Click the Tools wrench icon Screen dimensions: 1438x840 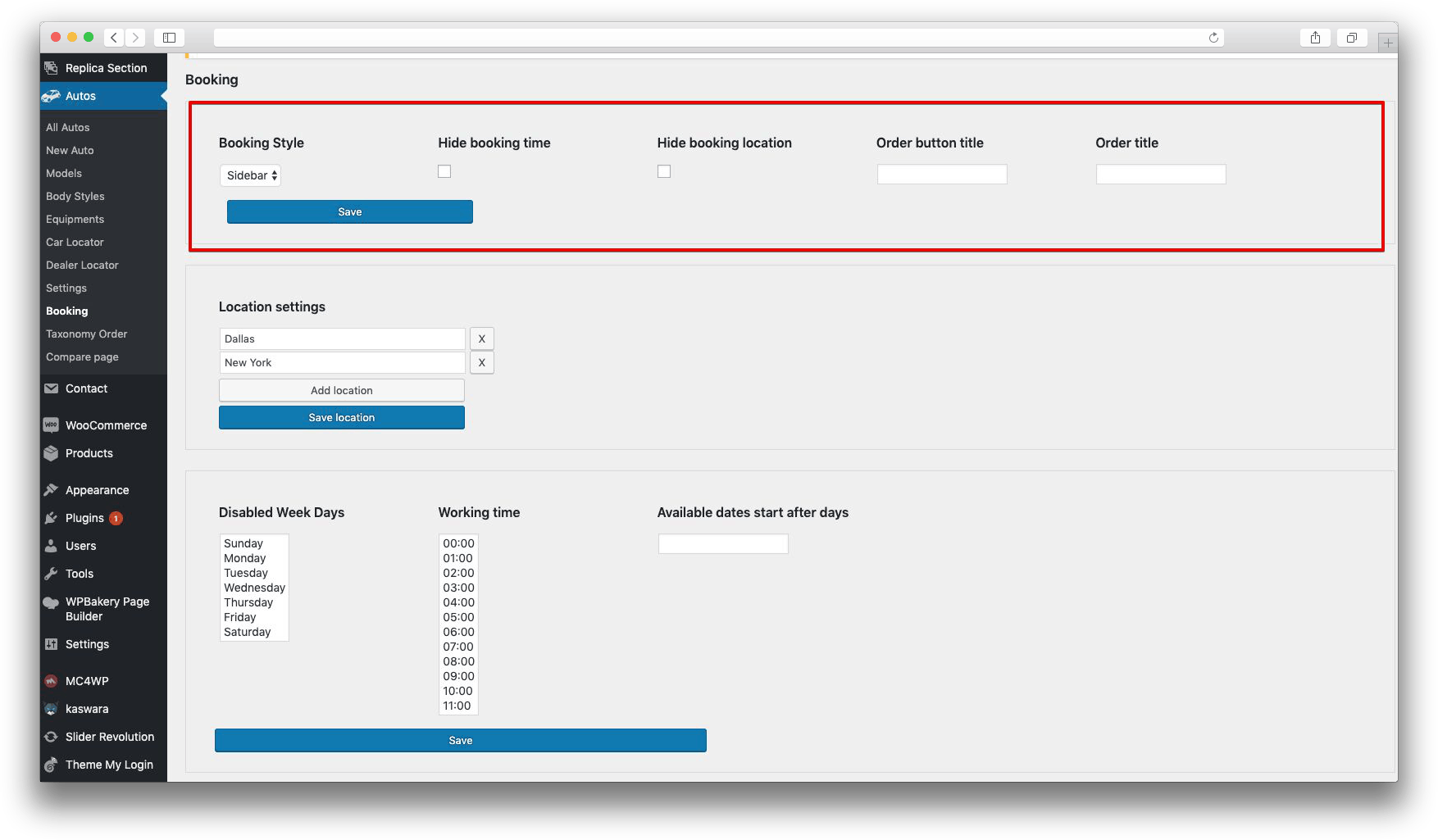pos(51,574)
